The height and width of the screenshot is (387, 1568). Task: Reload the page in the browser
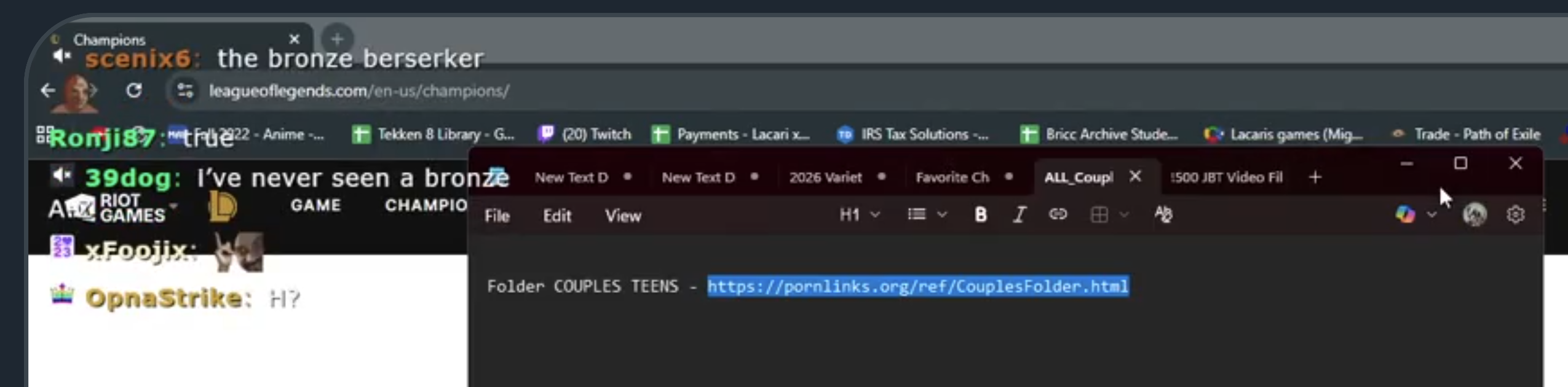coord(134,91)
